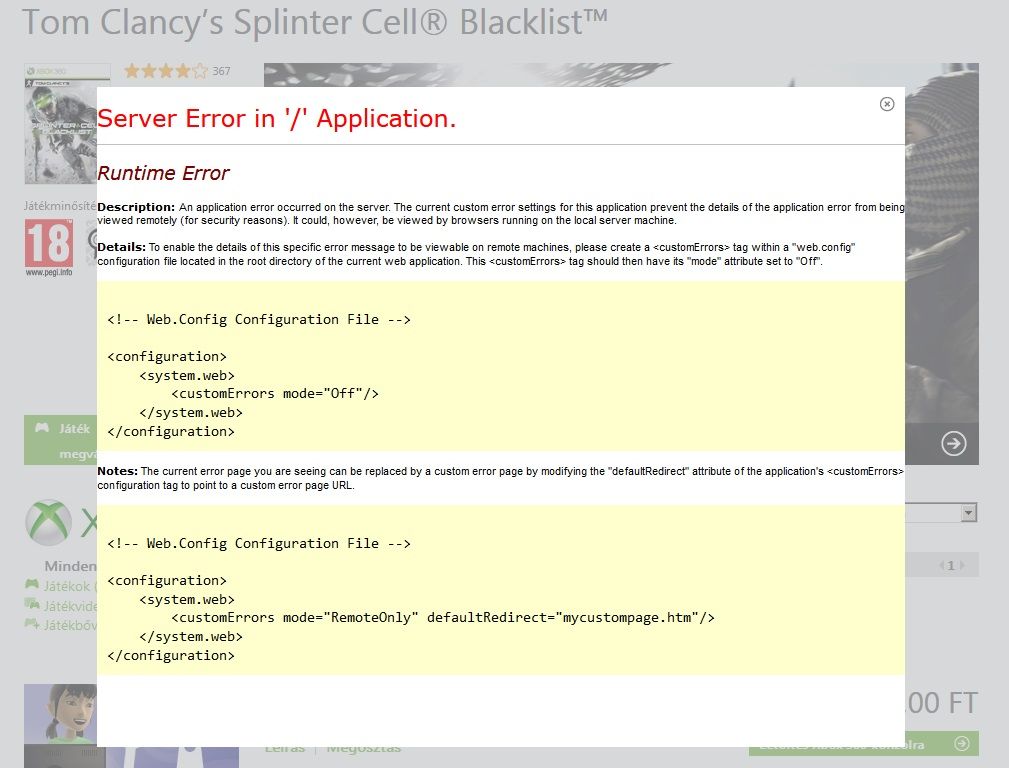Click the controller icon beside Játékok
Screen dimensions: 1009x768
coord(32,584)
